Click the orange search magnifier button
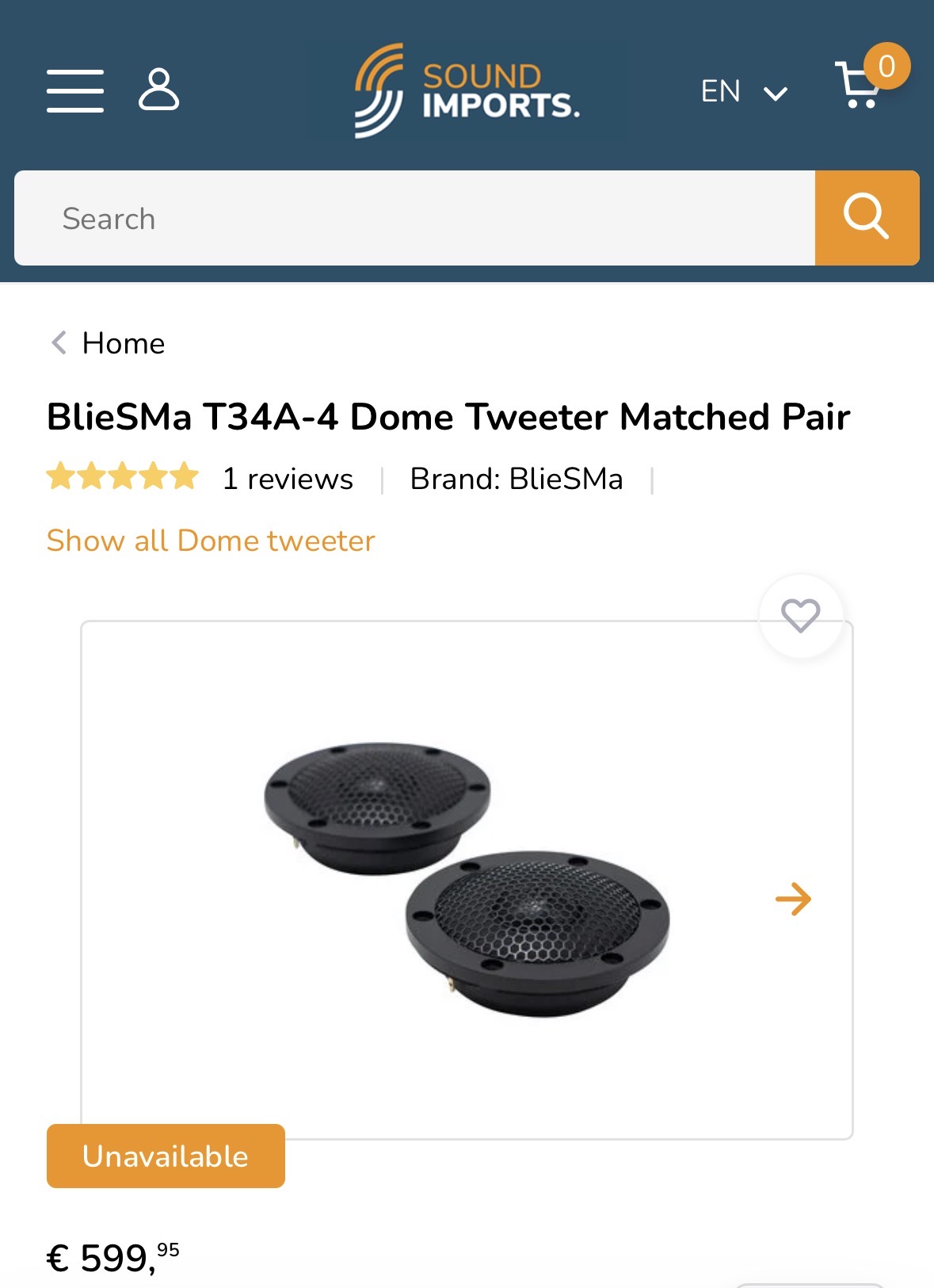This screenshot has width=934, height=1288. click(x=867, y=217)
